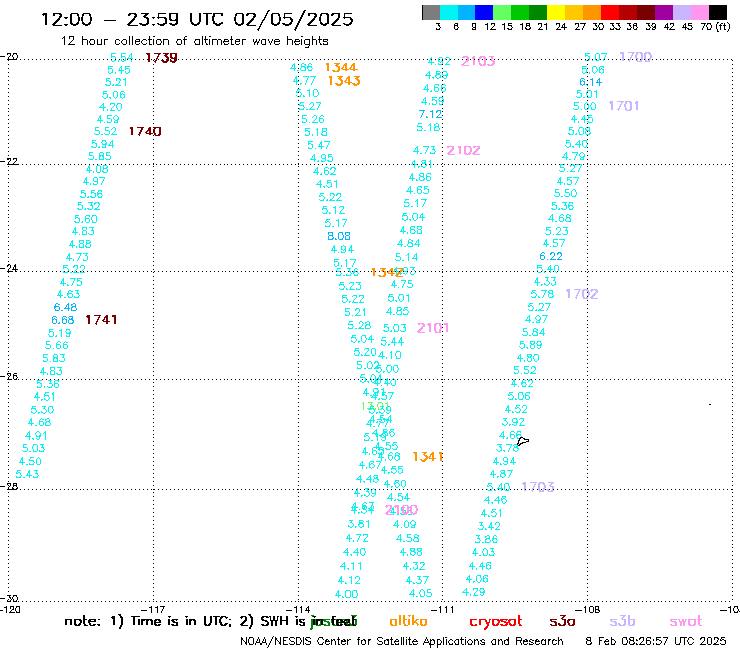
Task: Select the purple swatch in the color scale
Action: (x=664, y=12)
